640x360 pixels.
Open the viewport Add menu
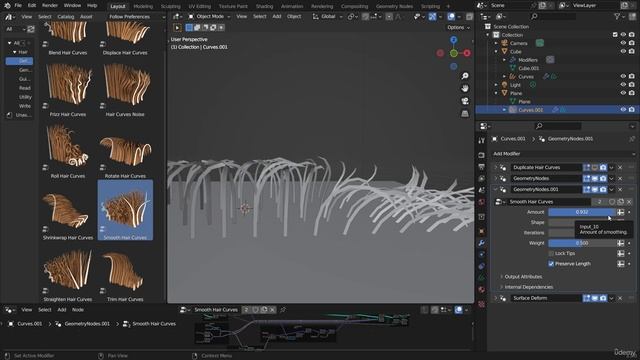(x=277, y=17)
